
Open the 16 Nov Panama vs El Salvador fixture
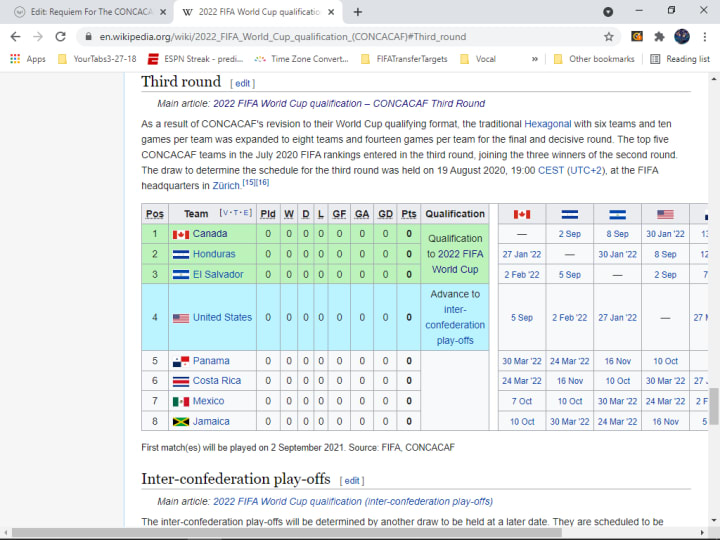point(618,361)
